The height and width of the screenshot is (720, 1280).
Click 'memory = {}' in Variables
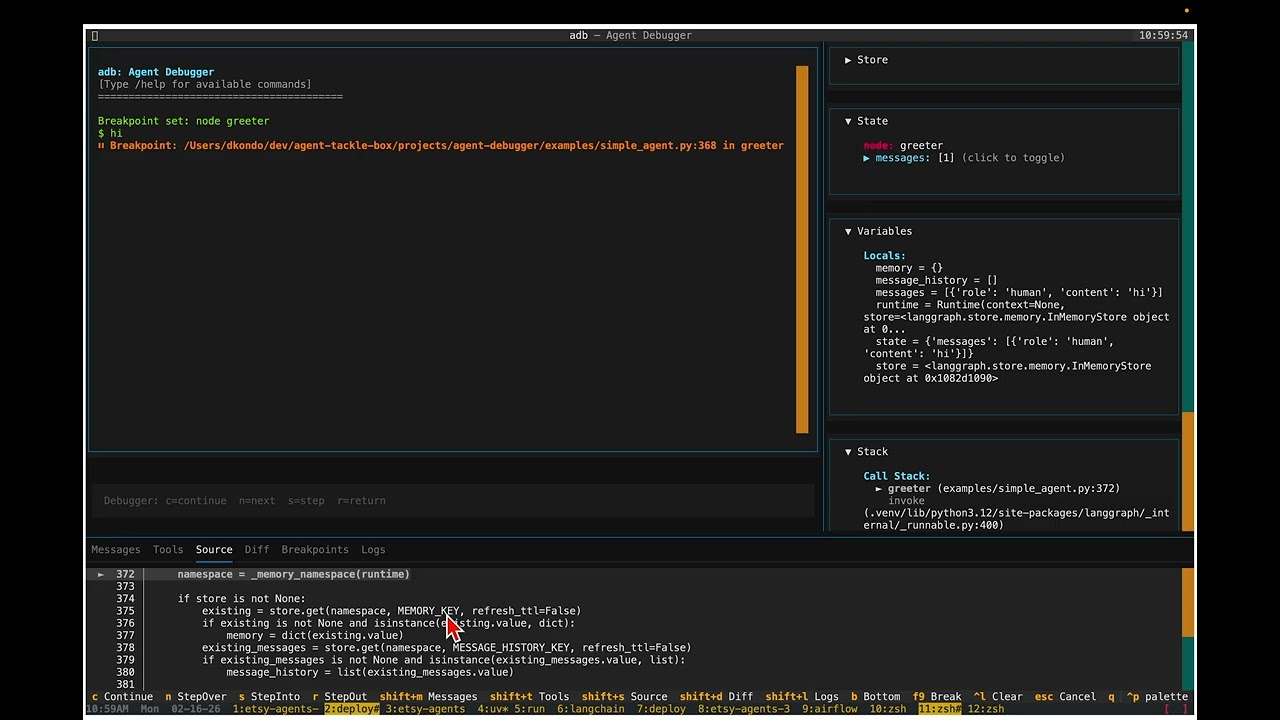click(x=909, y=268)
